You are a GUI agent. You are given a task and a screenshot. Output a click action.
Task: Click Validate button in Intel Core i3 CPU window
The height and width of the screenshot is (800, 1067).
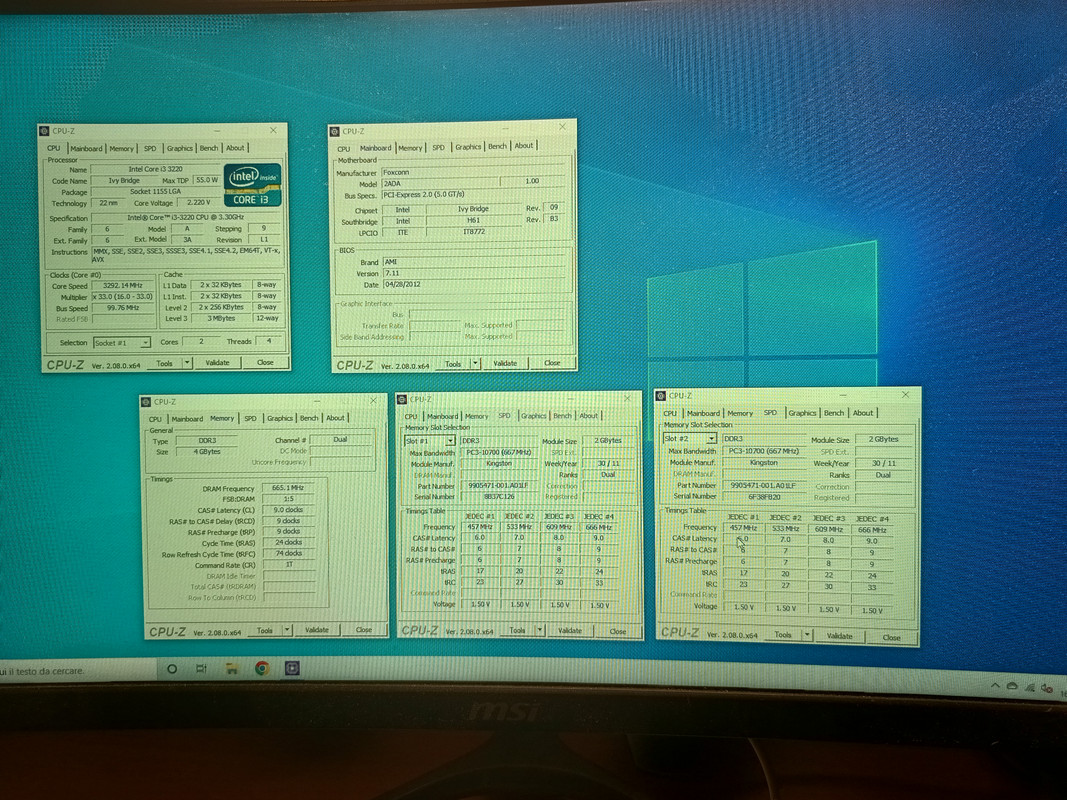(217, 363)
